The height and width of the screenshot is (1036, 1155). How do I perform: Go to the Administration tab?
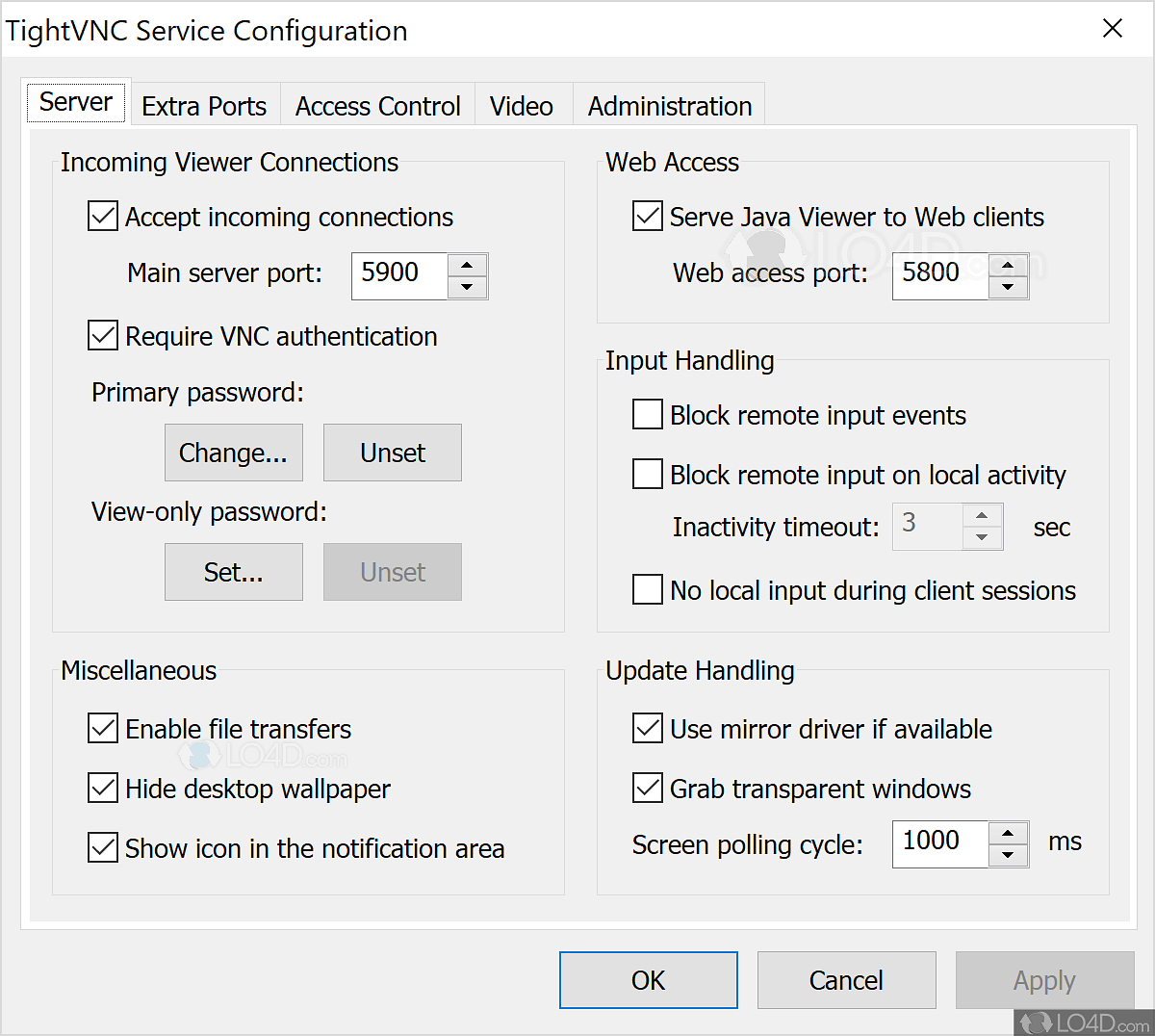click(670, 106)
